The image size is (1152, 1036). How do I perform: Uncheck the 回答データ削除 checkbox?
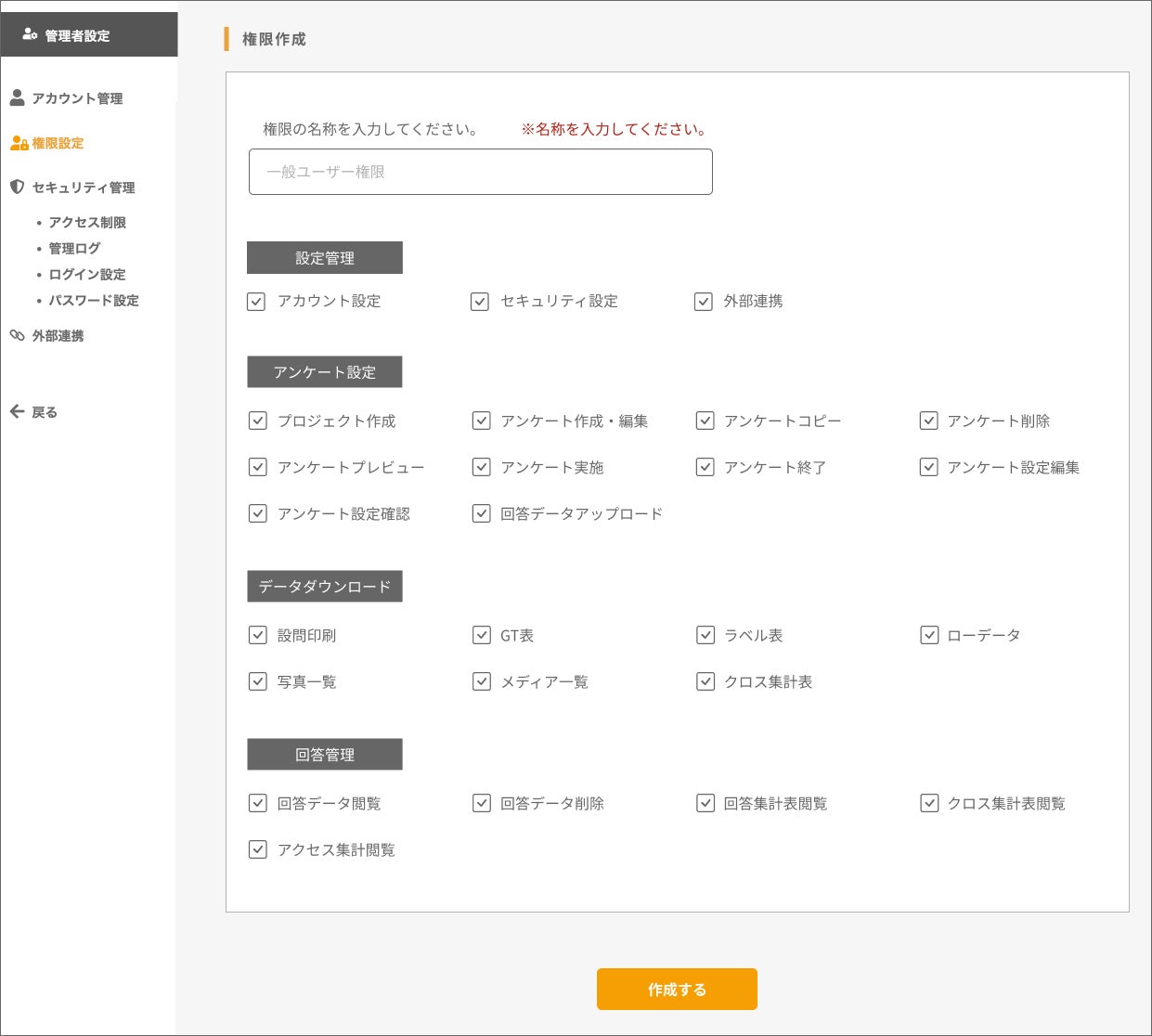click(481, 803)
